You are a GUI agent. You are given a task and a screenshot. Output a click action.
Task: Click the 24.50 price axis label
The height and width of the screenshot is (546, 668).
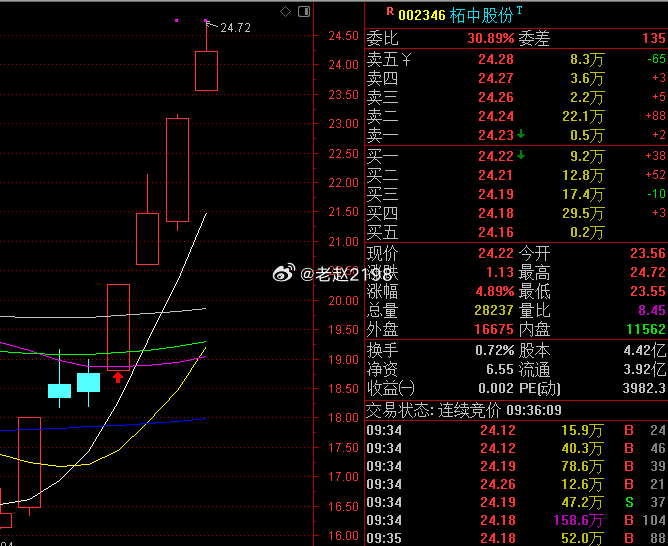(343, 36)
